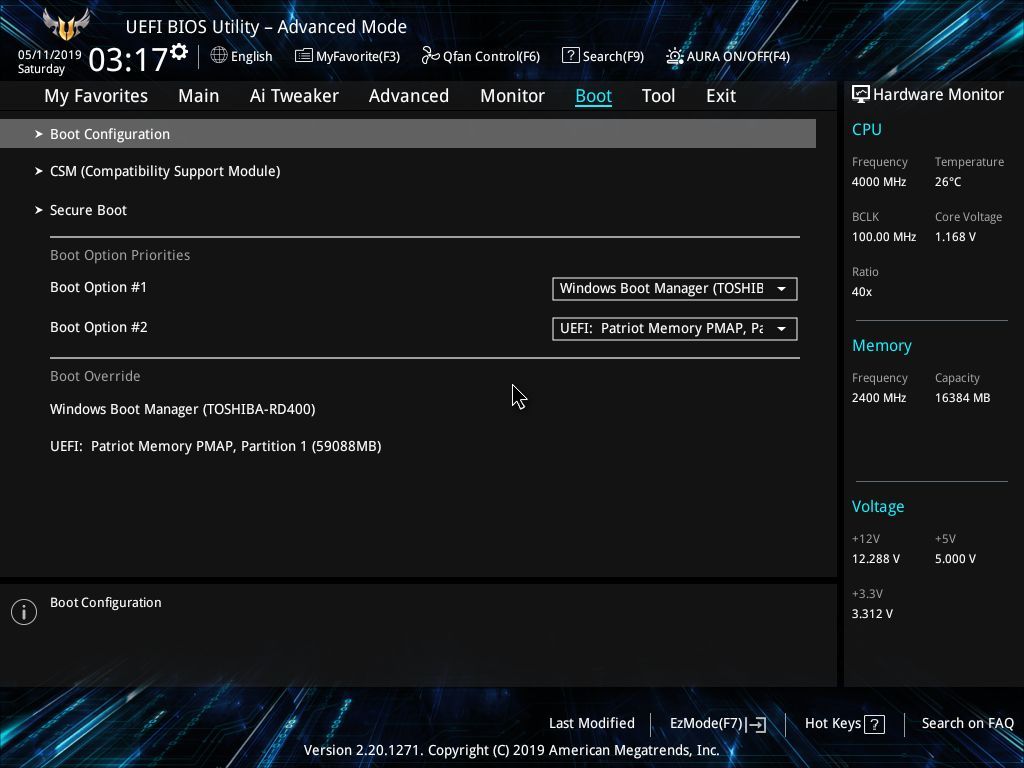Click Qfan Control(F6) label
The image size is (1024, 768).
pos(491,57)
